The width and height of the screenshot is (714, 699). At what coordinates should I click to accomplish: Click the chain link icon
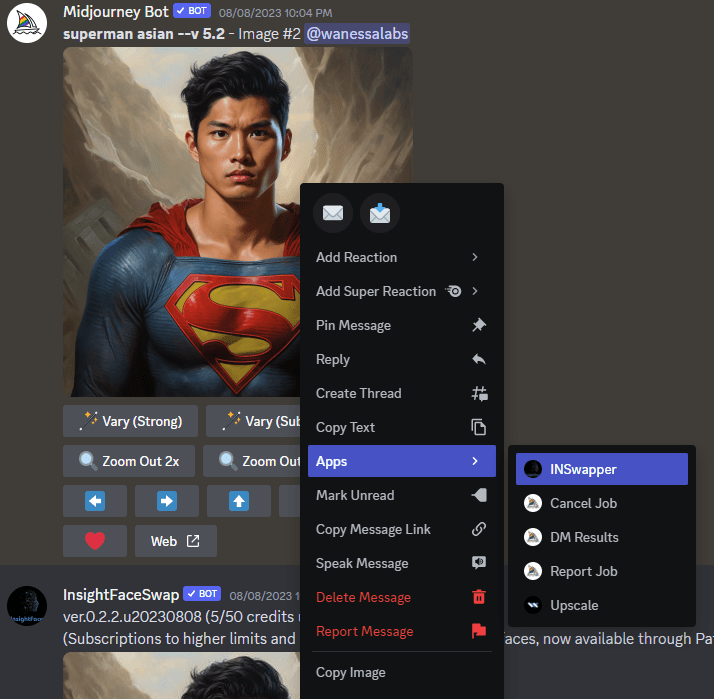[479, 529]
